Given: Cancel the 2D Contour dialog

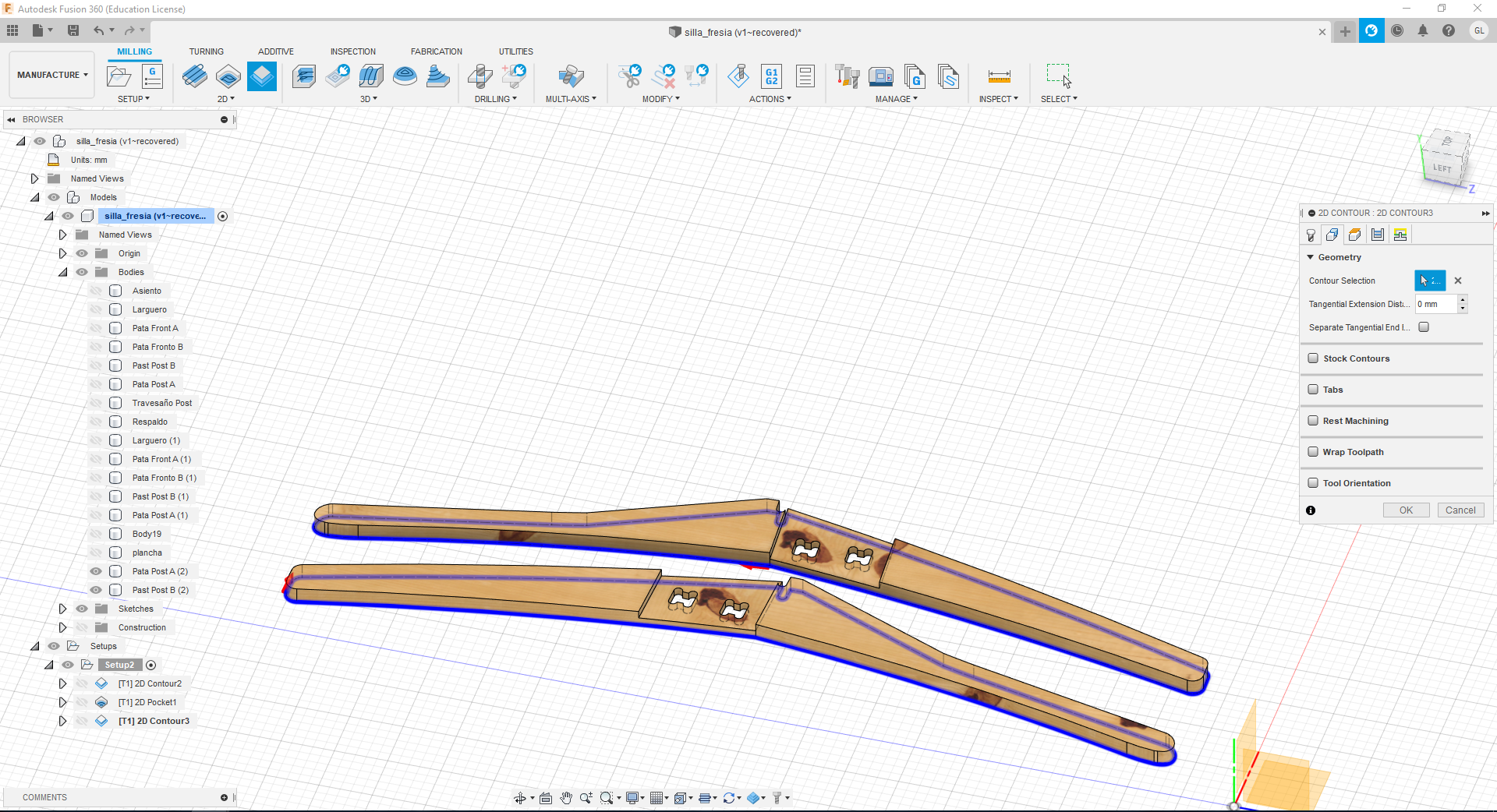Looking at the screenshot, I should pos(1460,510).
